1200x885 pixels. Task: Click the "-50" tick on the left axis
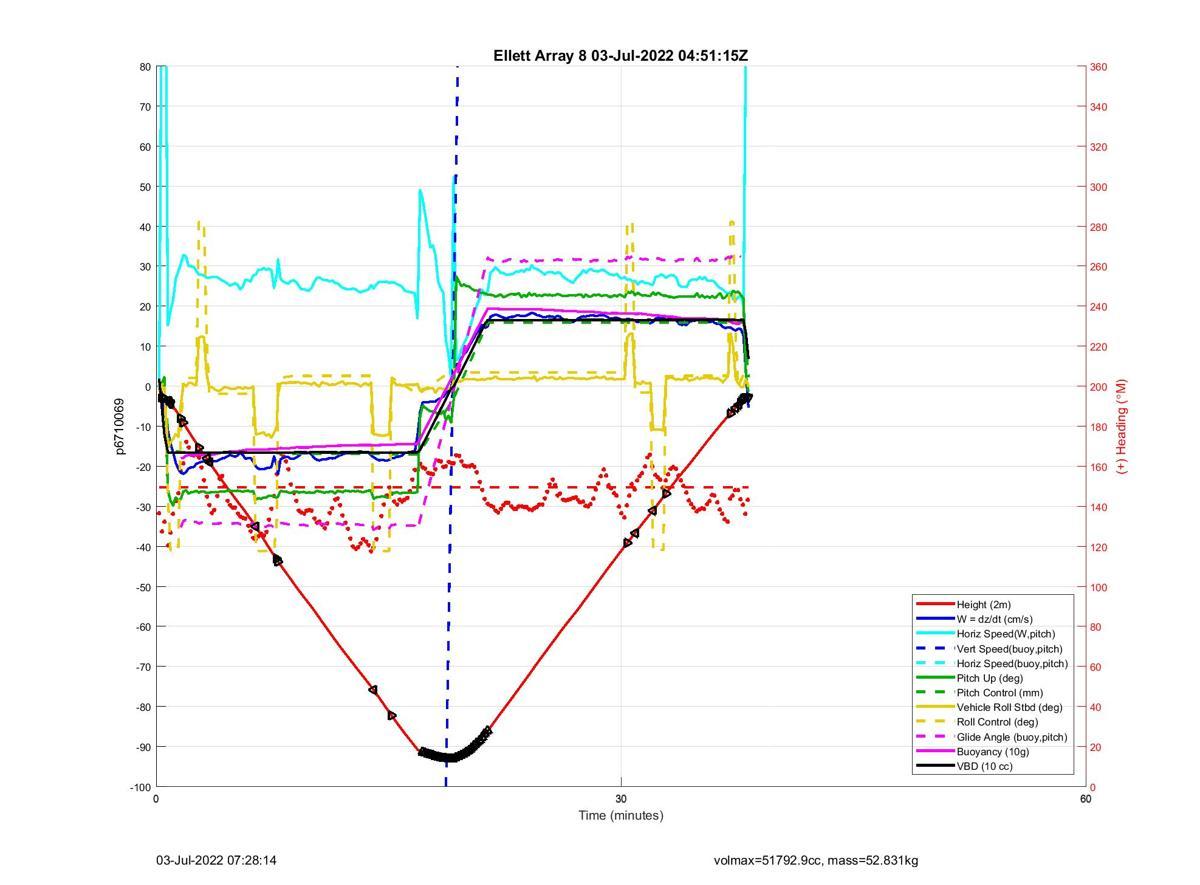pos(143,587)
